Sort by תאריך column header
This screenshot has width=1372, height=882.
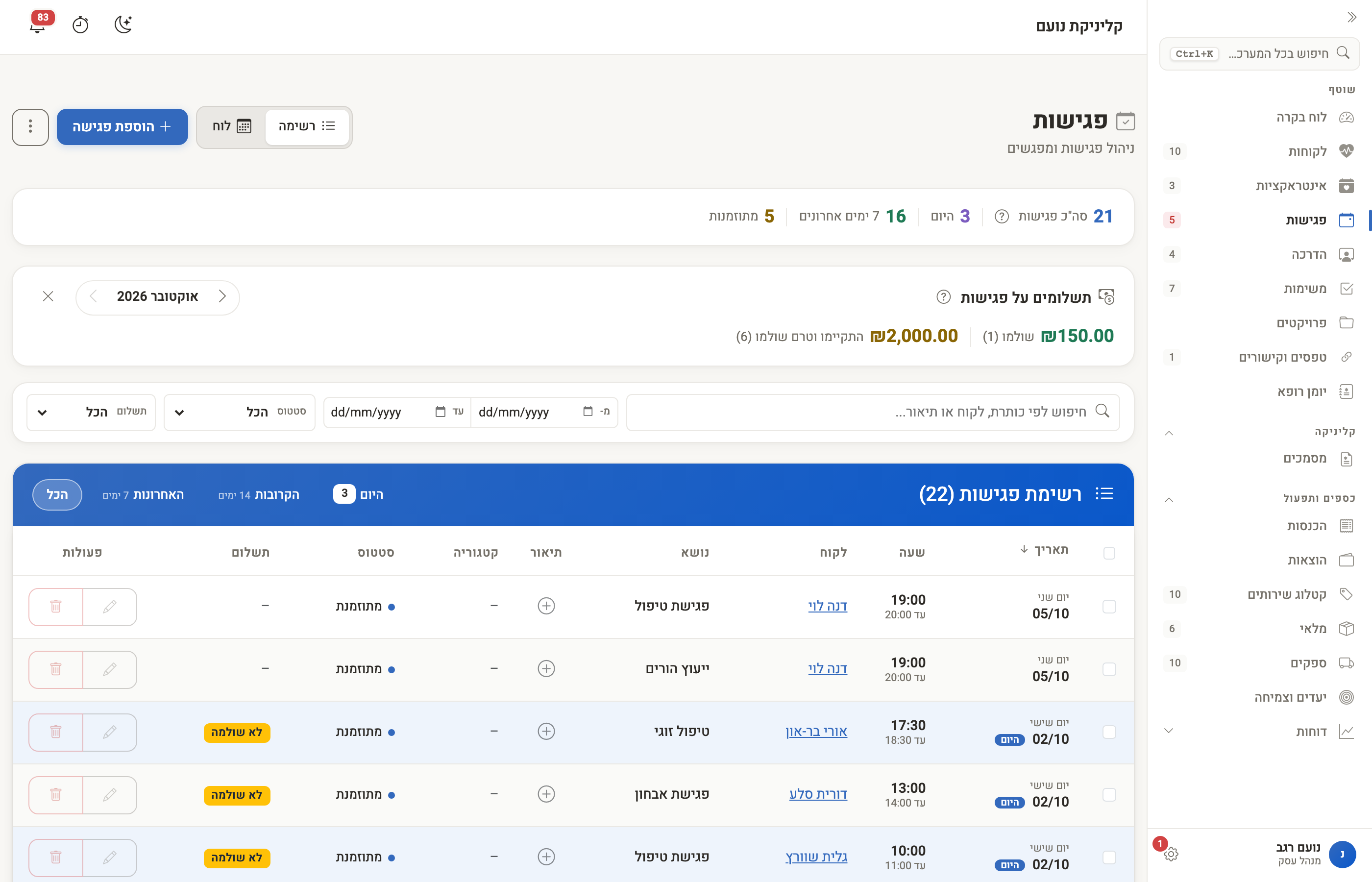(1044, 550)
